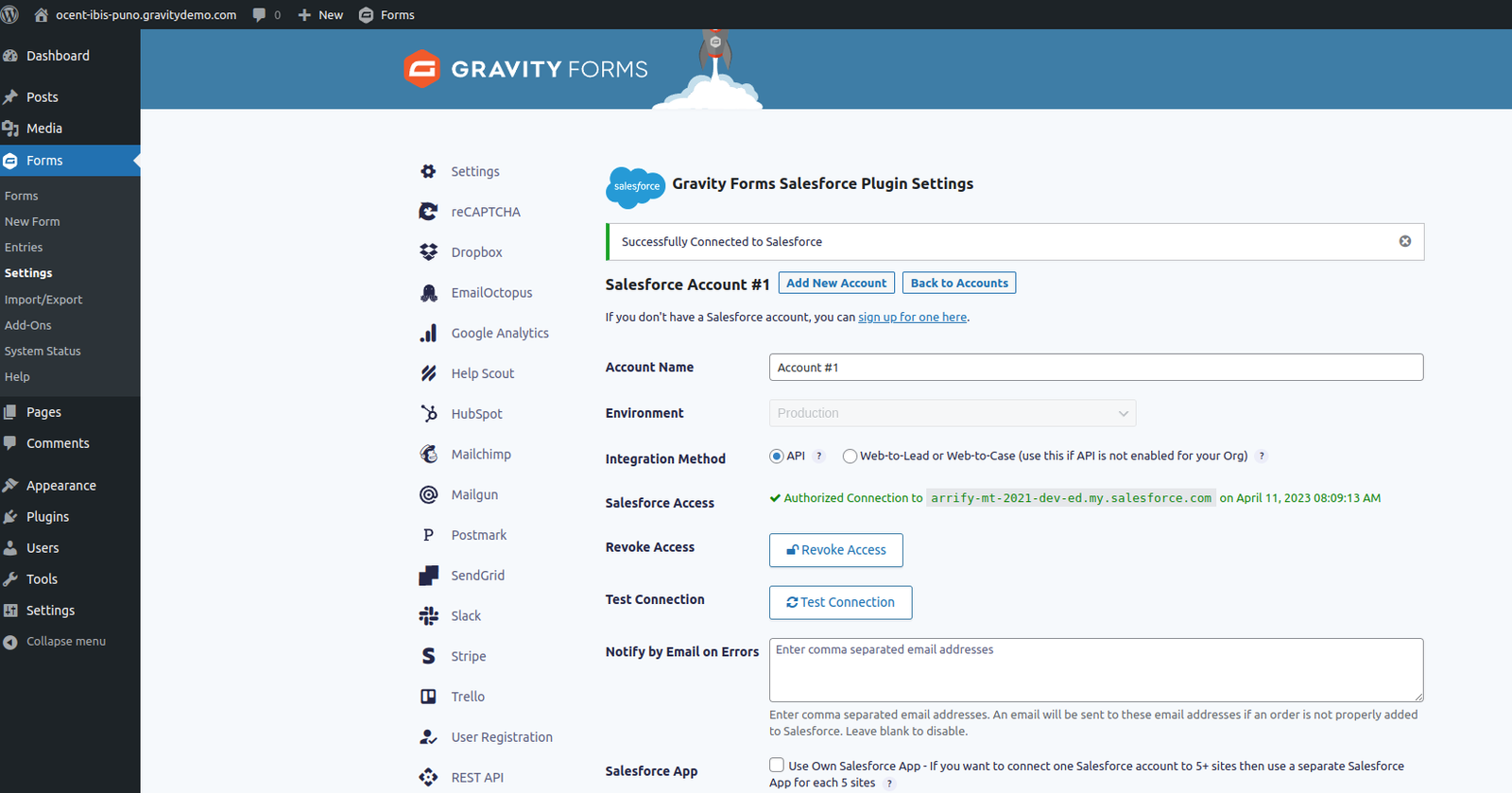The height and width of the screenshot is (793, 1512).
Task: Click the Revoke Access button
Action: click(x=835, y=550)
